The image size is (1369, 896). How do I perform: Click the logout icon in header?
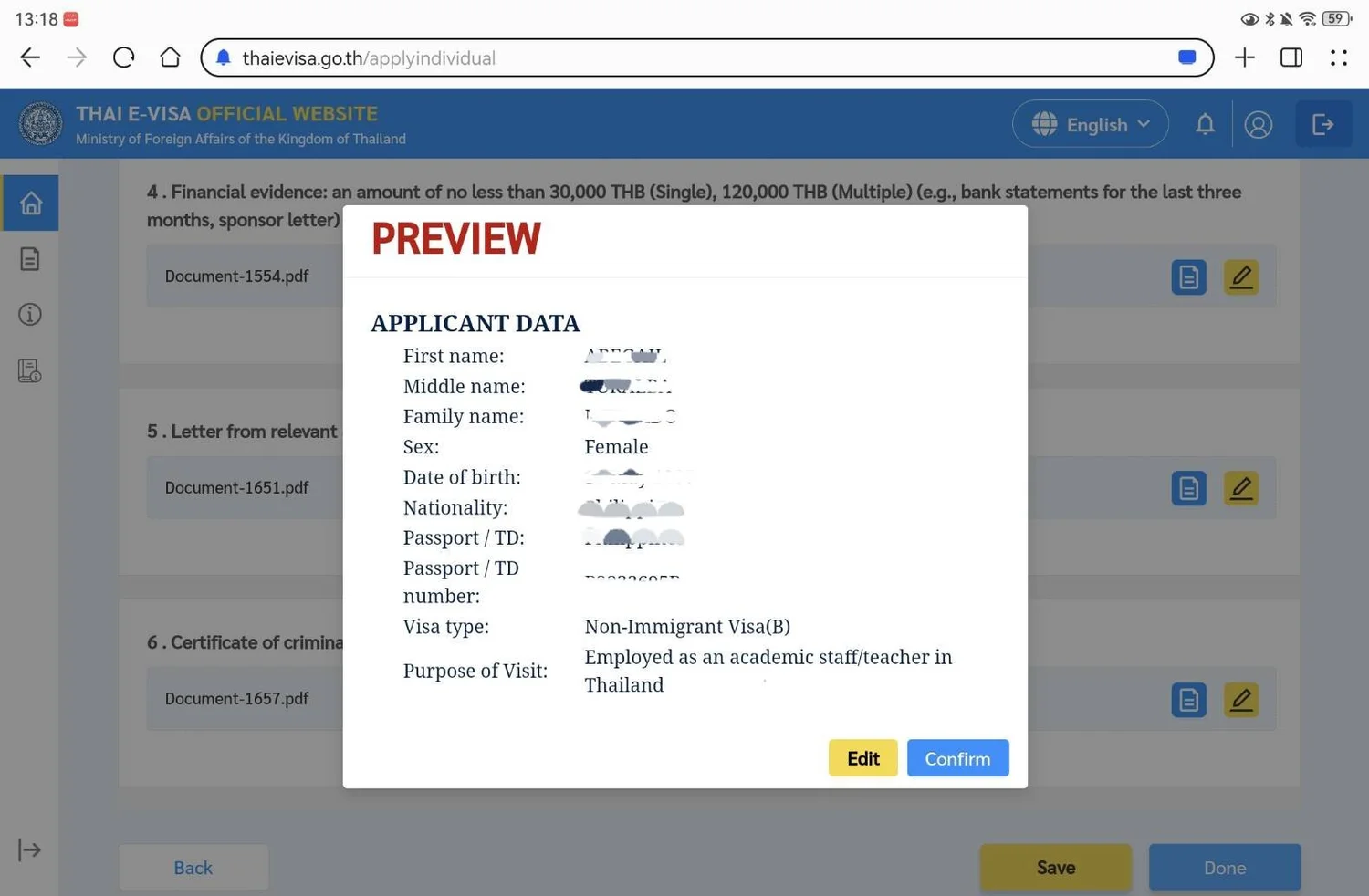pyautogui.click(x=1323, y=124)
